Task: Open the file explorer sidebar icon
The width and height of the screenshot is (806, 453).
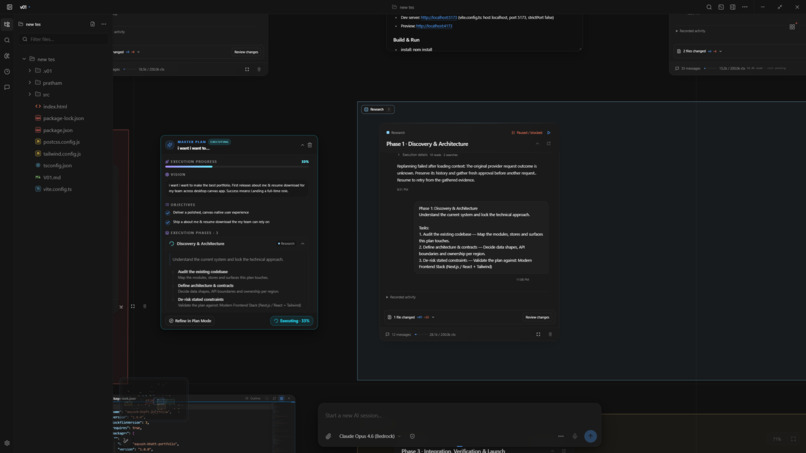Action: coord(7,24)
